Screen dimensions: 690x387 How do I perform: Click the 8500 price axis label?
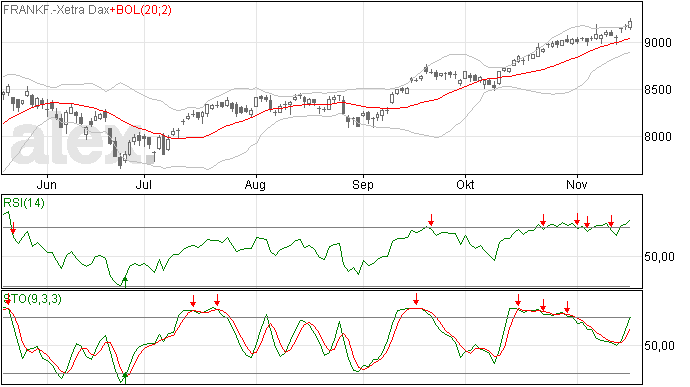click(658, 90)
